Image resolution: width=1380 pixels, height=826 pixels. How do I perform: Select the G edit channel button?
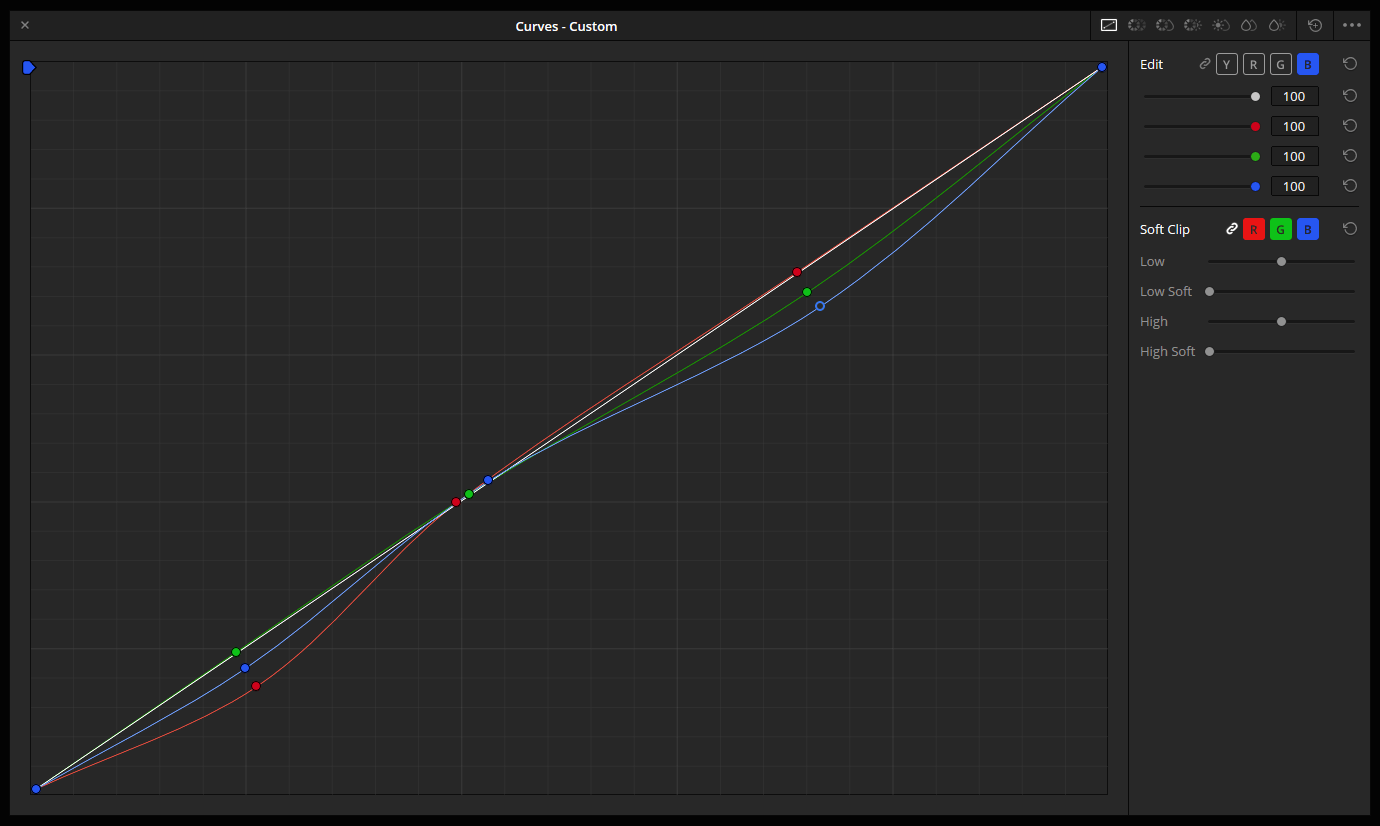(x=1280, y=64)
